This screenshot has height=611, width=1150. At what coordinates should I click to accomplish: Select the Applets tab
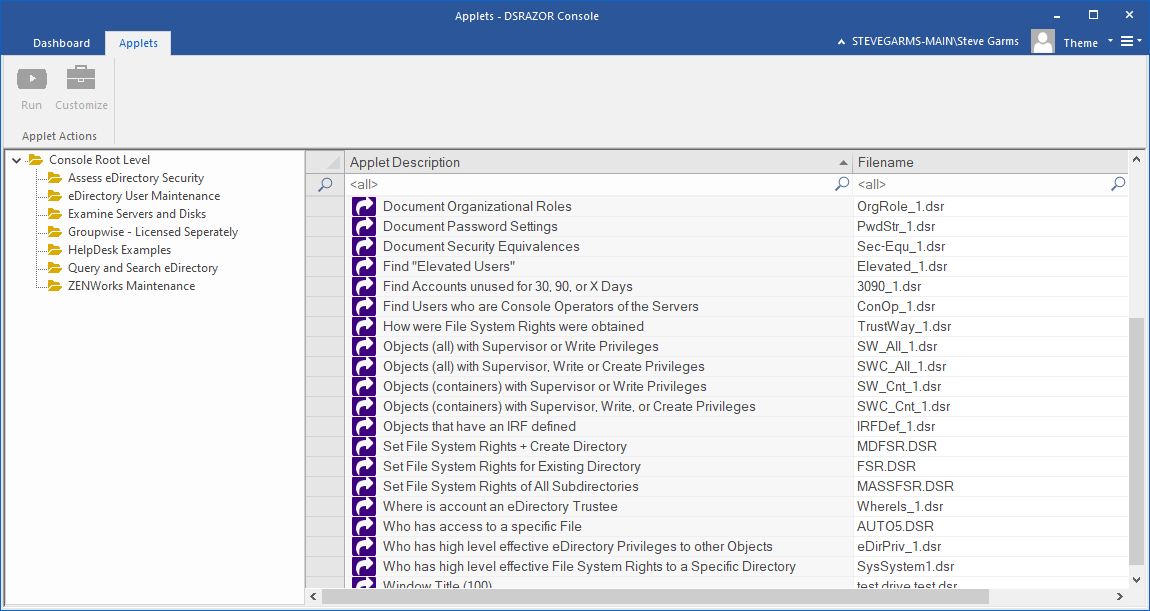[138, 43]
